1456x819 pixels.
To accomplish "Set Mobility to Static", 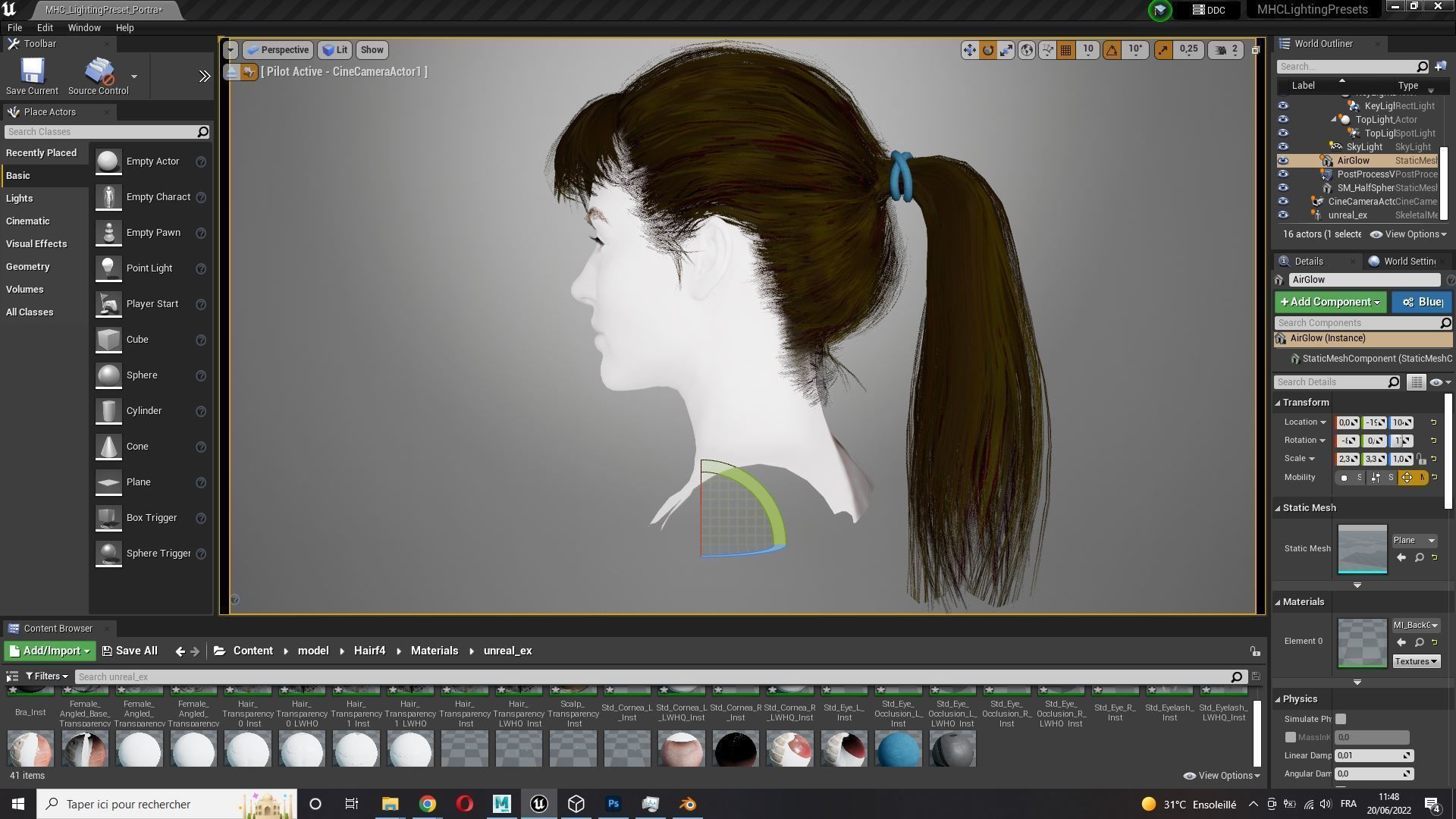I will (1351, 478).
